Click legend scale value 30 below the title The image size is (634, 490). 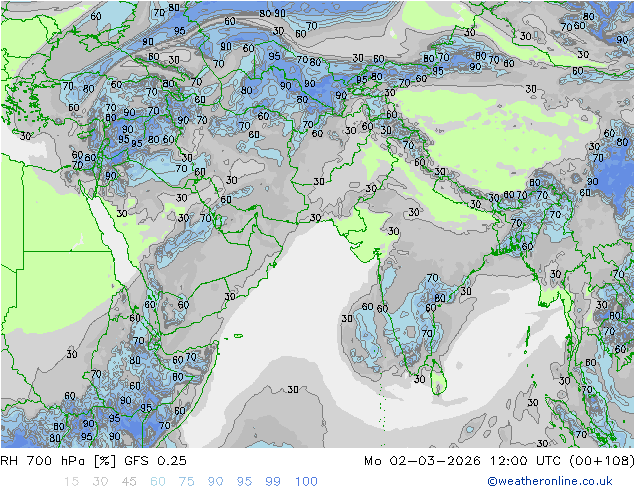[x=100, y=482]
